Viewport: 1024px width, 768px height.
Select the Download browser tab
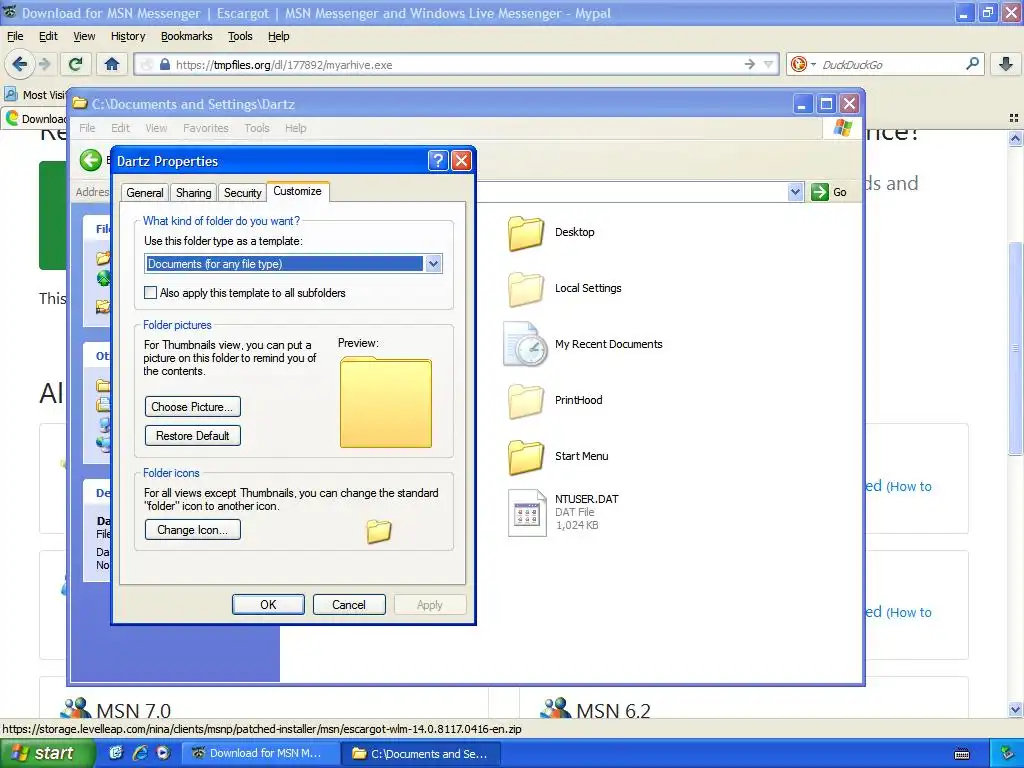click(36, 118)
